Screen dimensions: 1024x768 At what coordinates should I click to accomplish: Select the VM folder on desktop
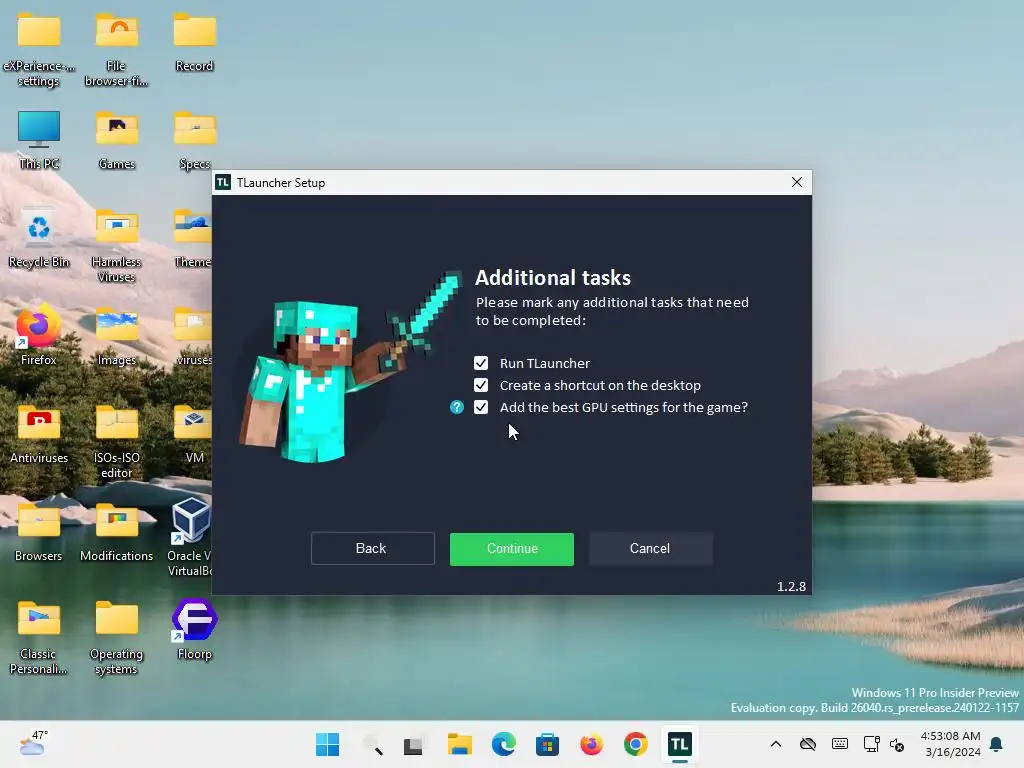click(x=193, y=434)
